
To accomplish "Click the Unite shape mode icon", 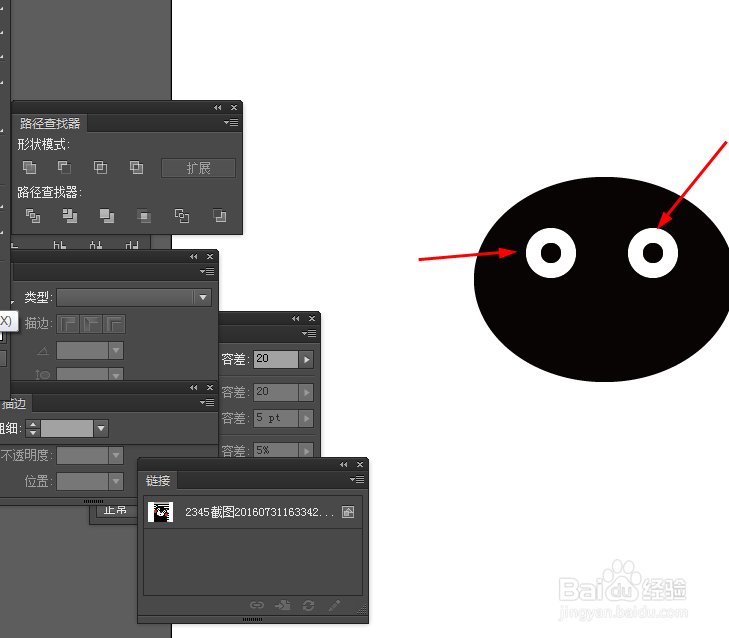I will pos(29,167).
